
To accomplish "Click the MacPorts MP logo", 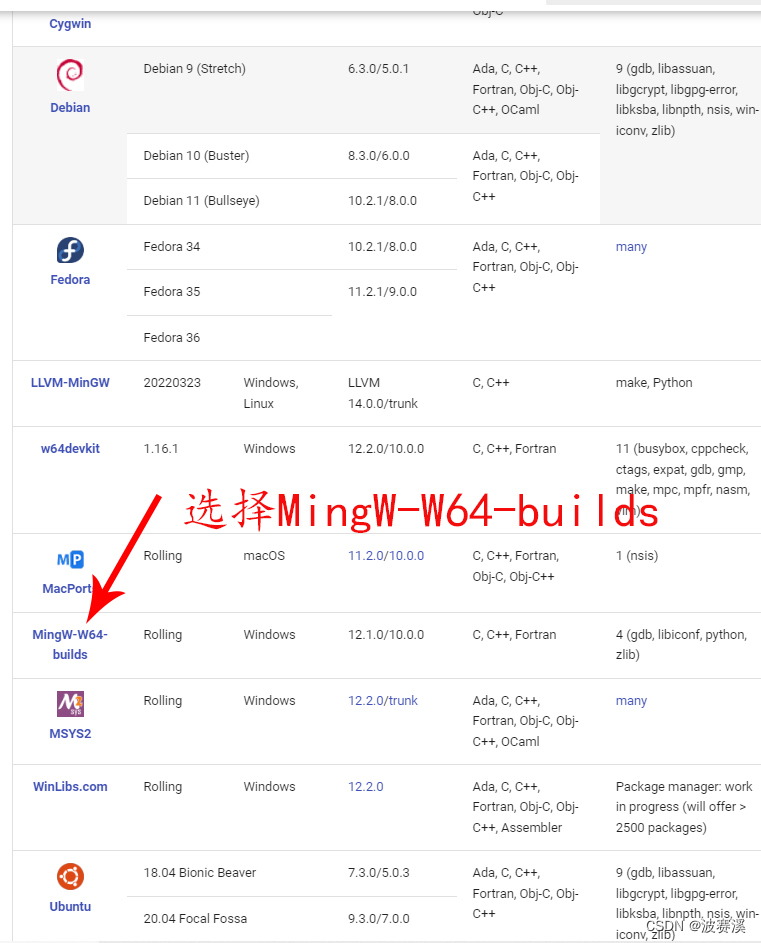I will [x=70, y=560].
